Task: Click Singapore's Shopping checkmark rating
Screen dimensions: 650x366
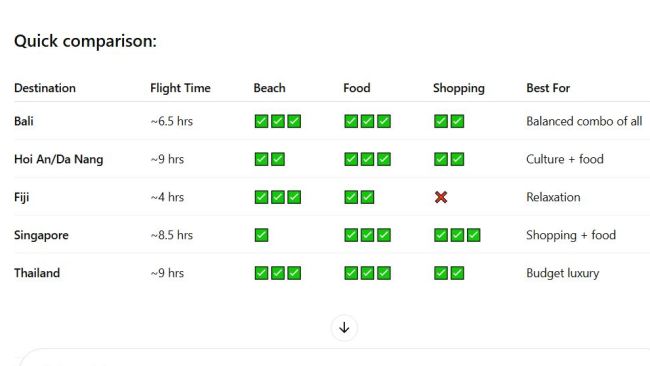Action: pyautogui.click(x=457, y=235)
